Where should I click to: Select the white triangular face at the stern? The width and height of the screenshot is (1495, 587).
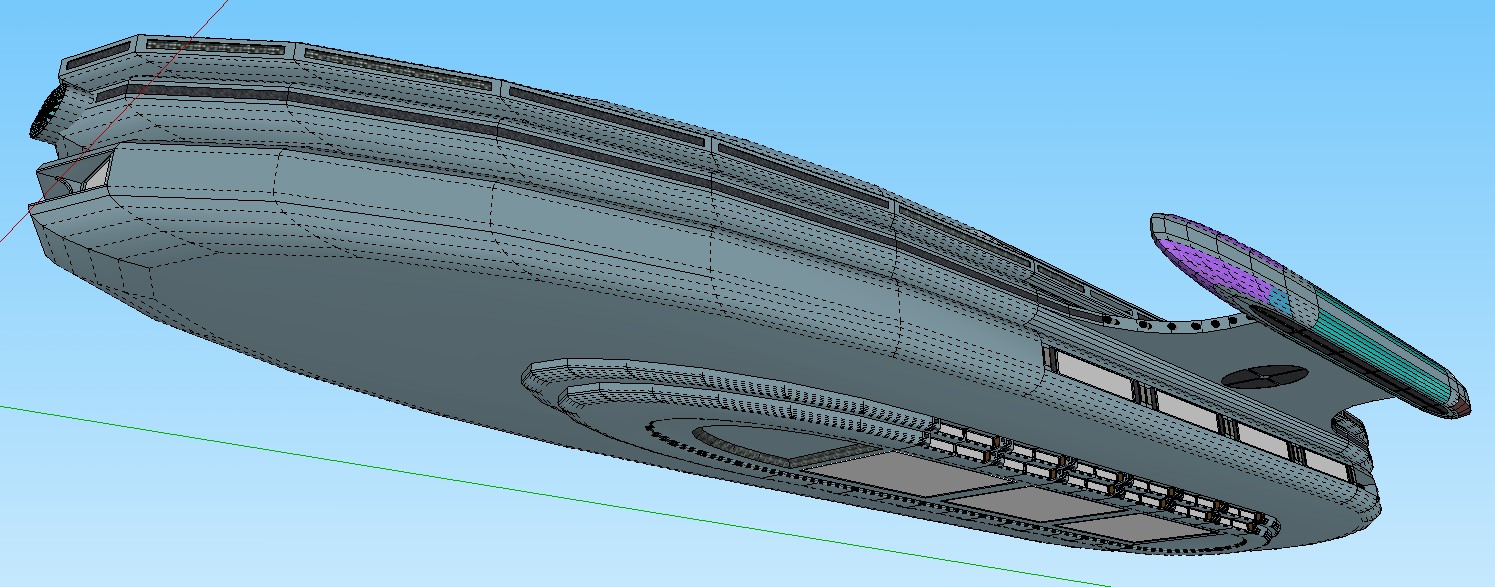[95, 176]
